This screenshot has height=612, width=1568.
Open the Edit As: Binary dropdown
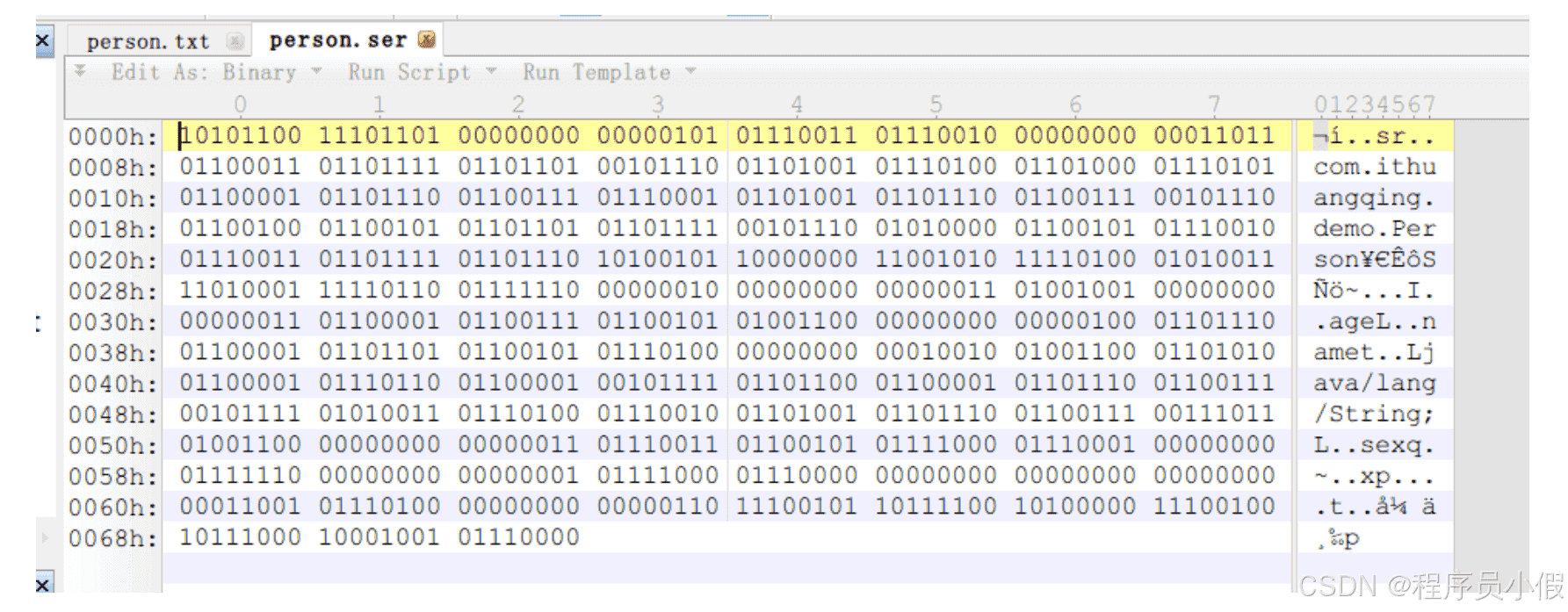[x=216, y=72]
